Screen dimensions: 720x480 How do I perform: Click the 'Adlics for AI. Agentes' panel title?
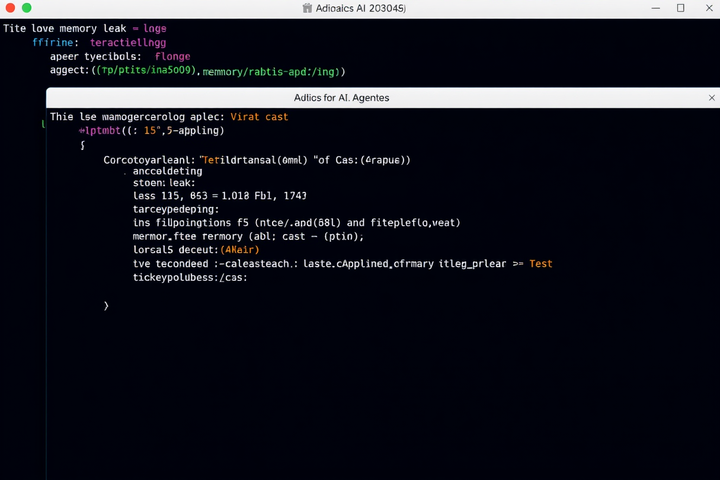pyautogui.click(x=341, y=98)
